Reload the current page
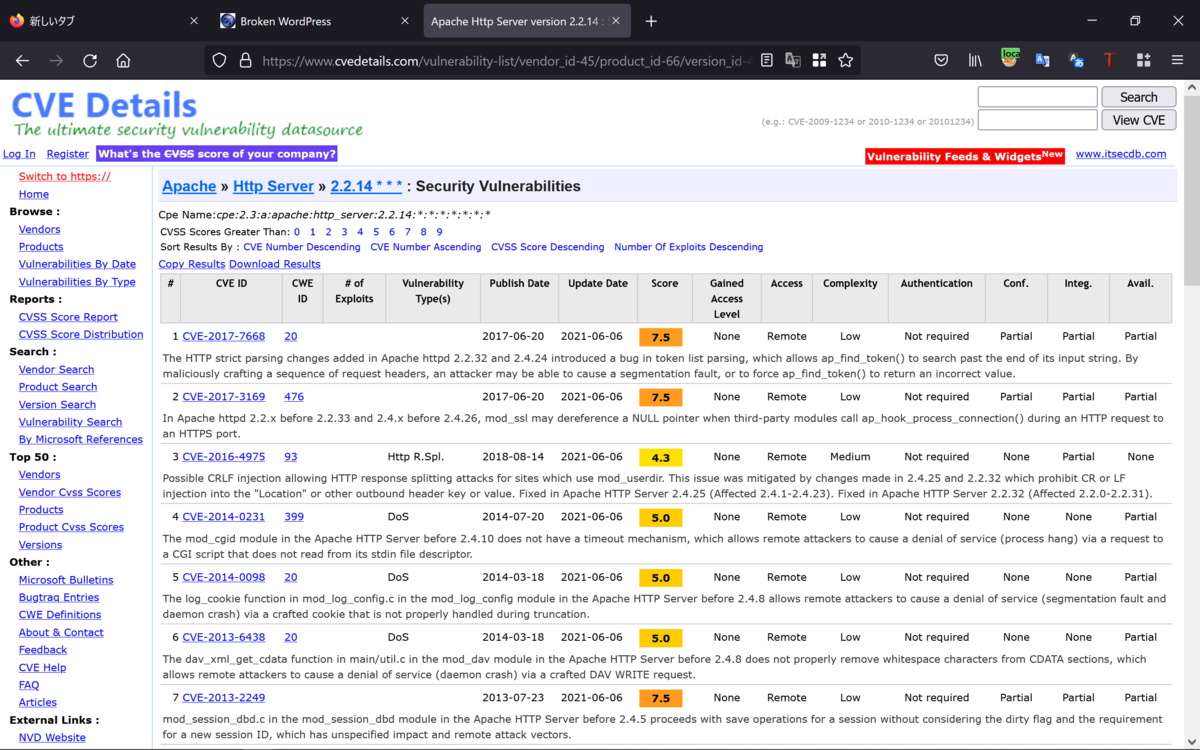The image size is (1200, 750). [90, 60]
